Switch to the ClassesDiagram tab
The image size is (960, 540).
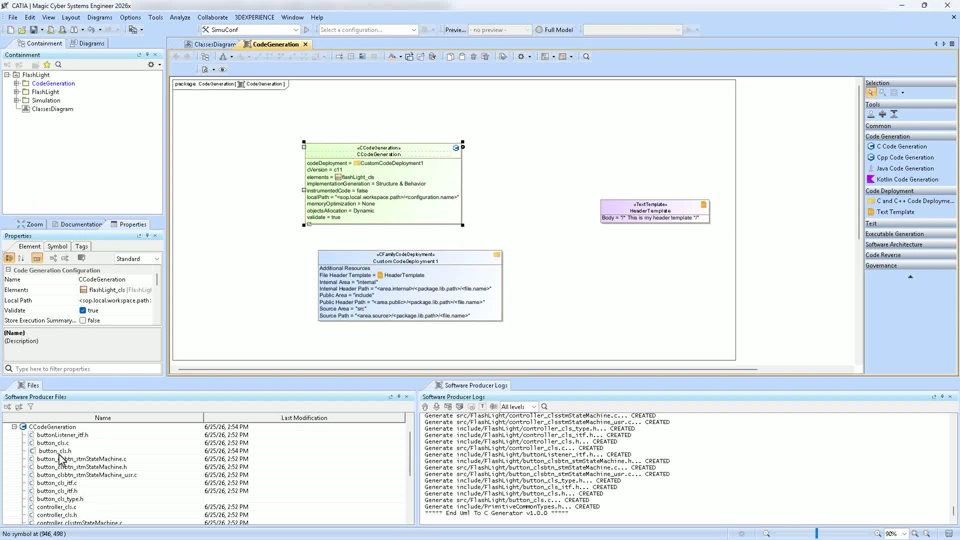point(210,44)
